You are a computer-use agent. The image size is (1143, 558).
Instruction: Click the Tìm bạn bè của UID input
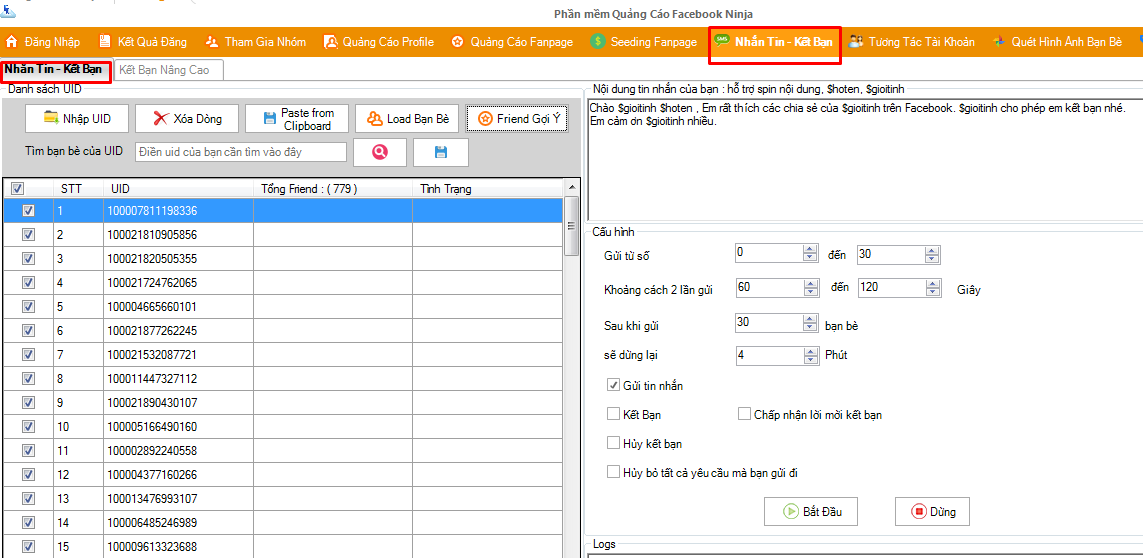point(241,152)
